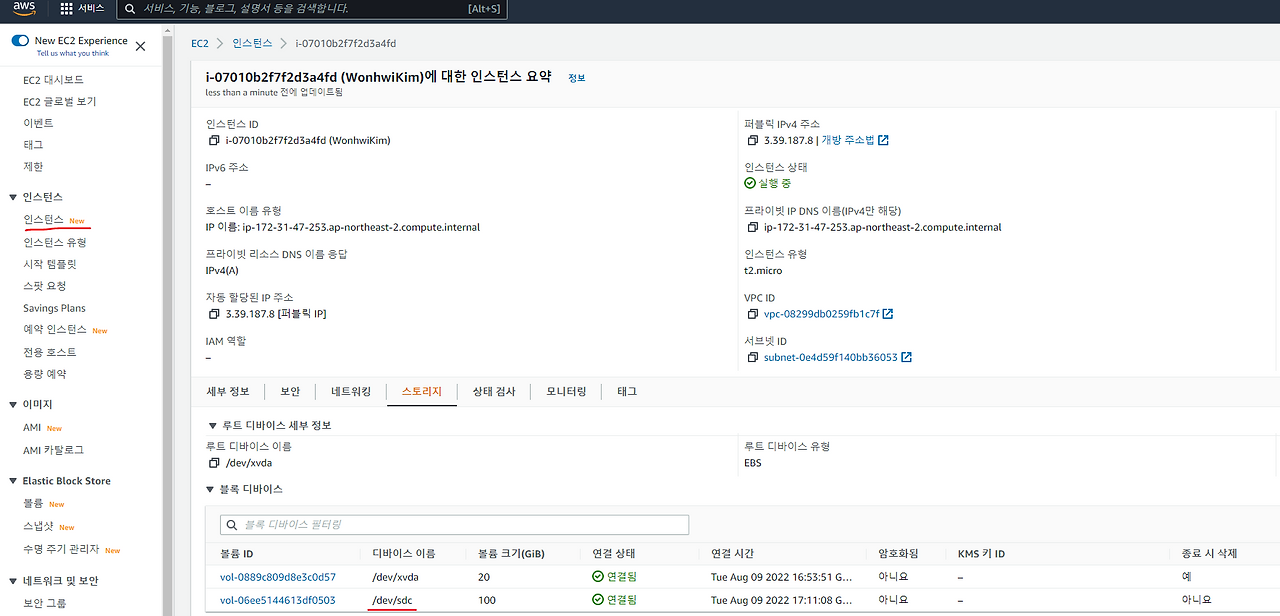Open AMI 카탈로그 in sidebar

click(54, 450)
